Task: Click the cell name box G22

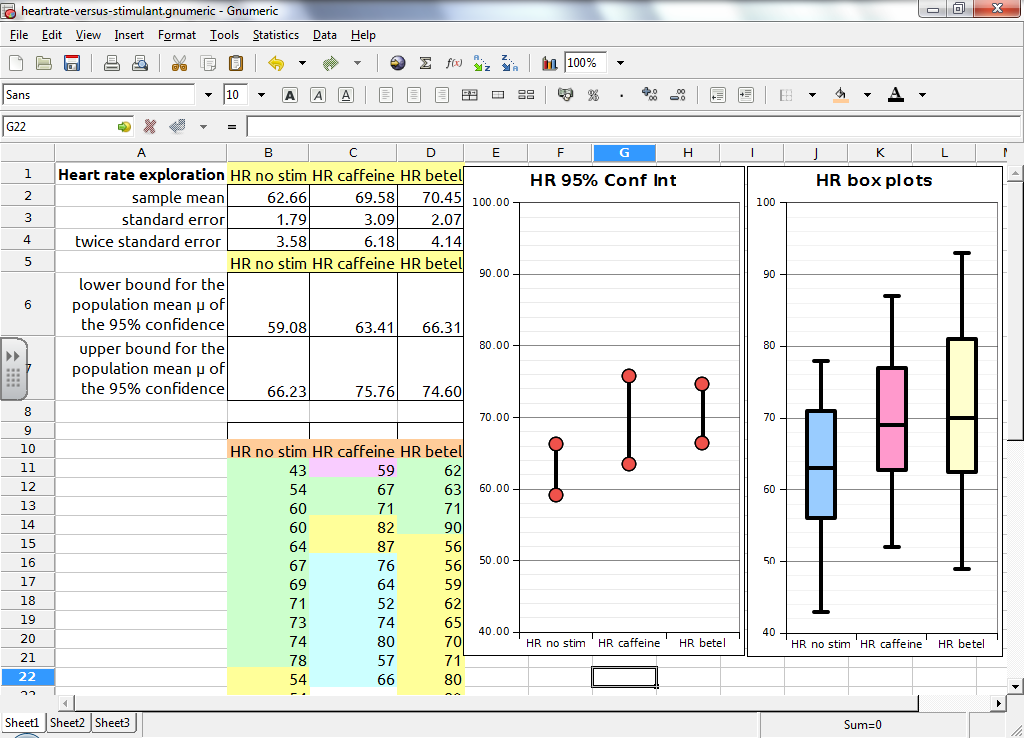Action: (59, 127)
